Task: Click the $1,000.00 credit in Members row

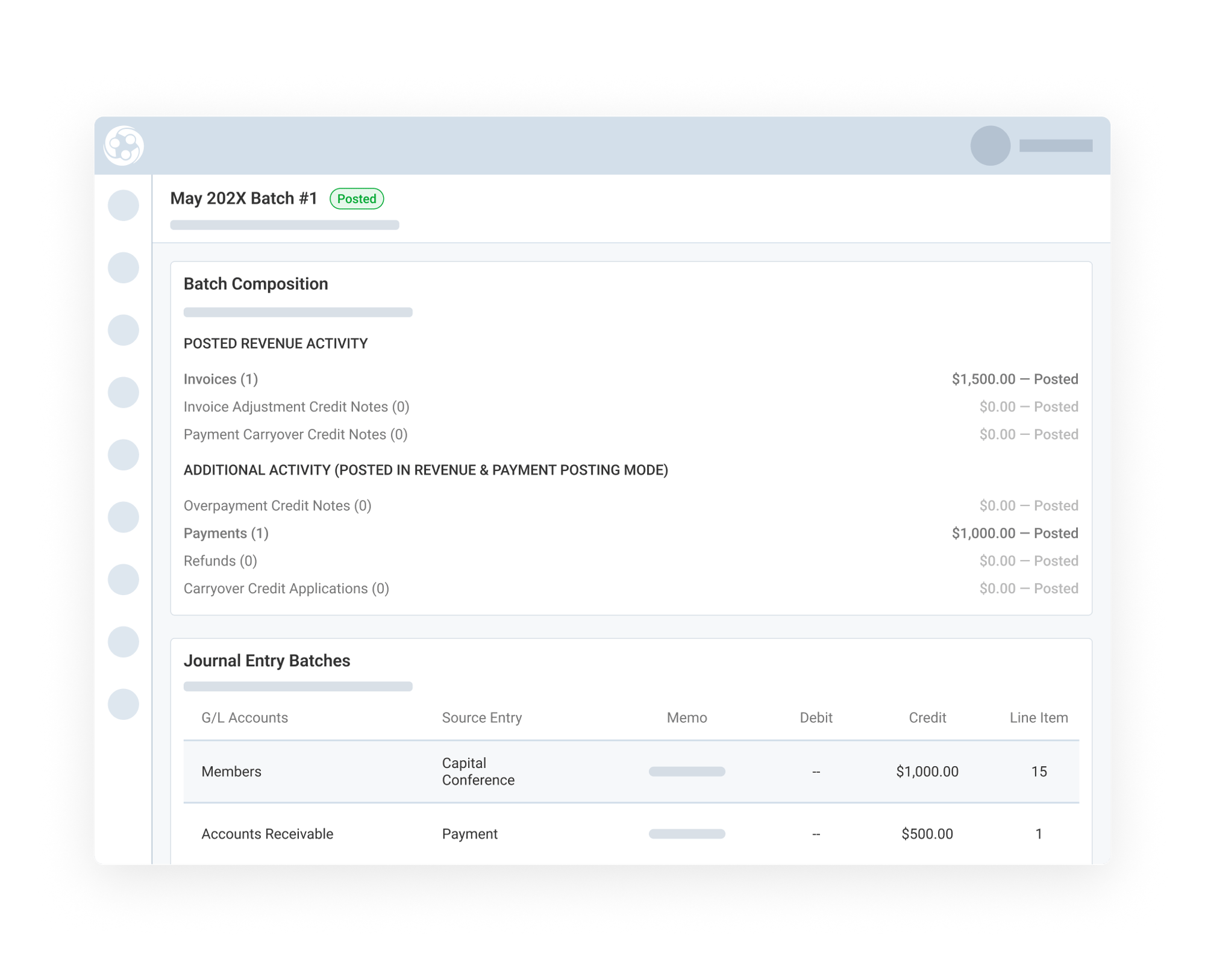Action: [927, 772]
